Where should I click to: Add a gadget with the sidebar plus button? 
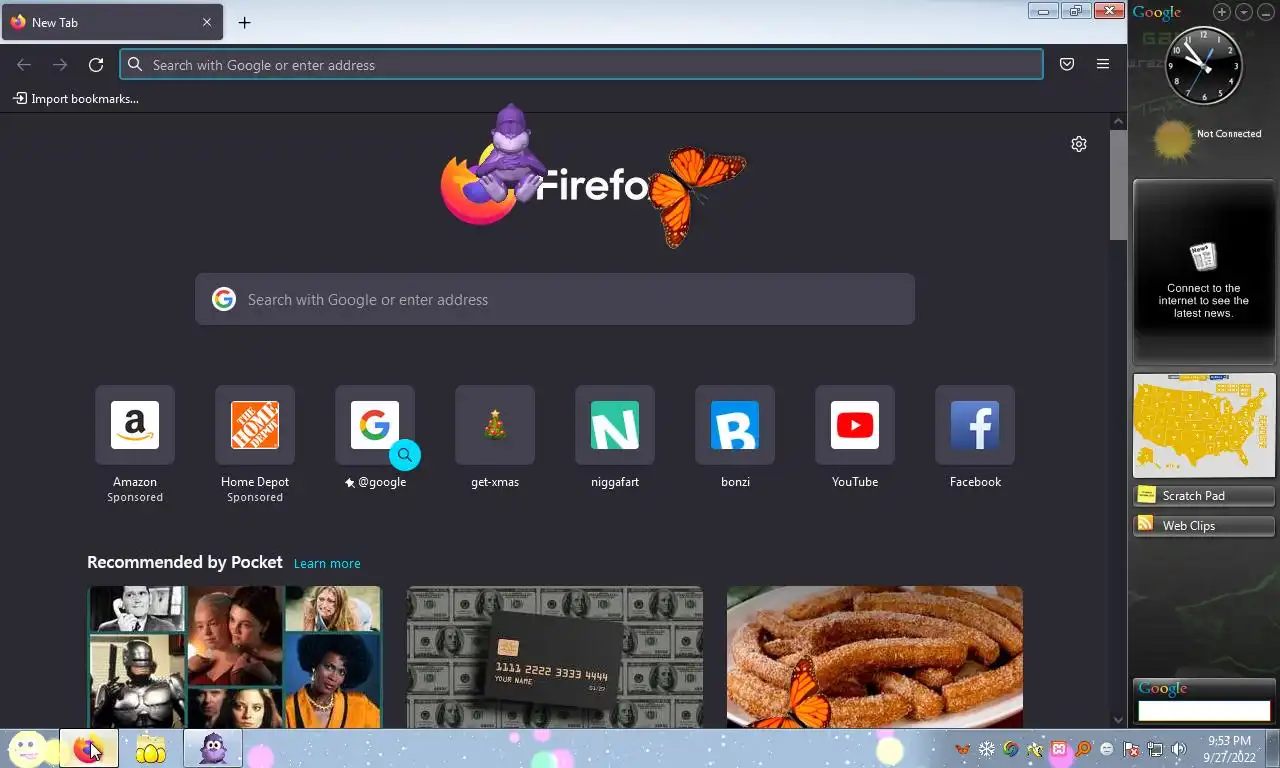(1222, 12)
